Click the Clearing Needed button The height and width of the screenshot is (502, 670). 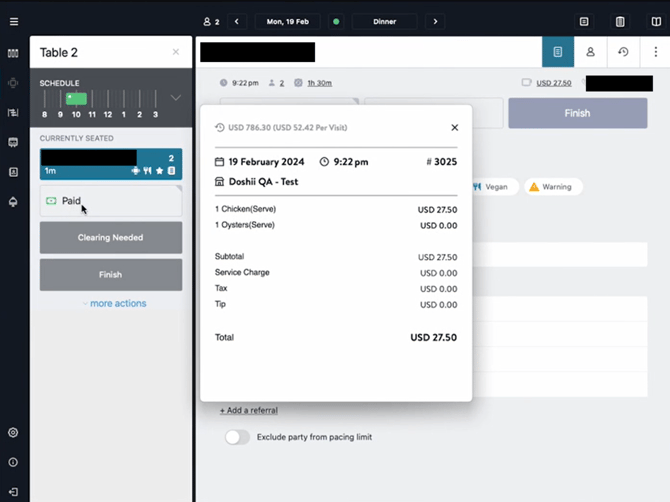(111, 238)
